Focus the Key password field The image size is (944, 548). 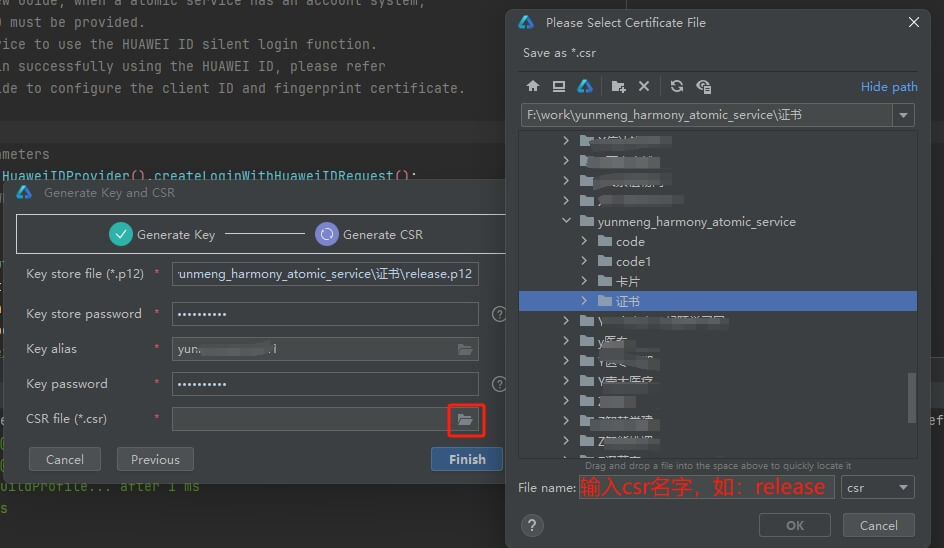pyautogui.click(x=325, y=384)
